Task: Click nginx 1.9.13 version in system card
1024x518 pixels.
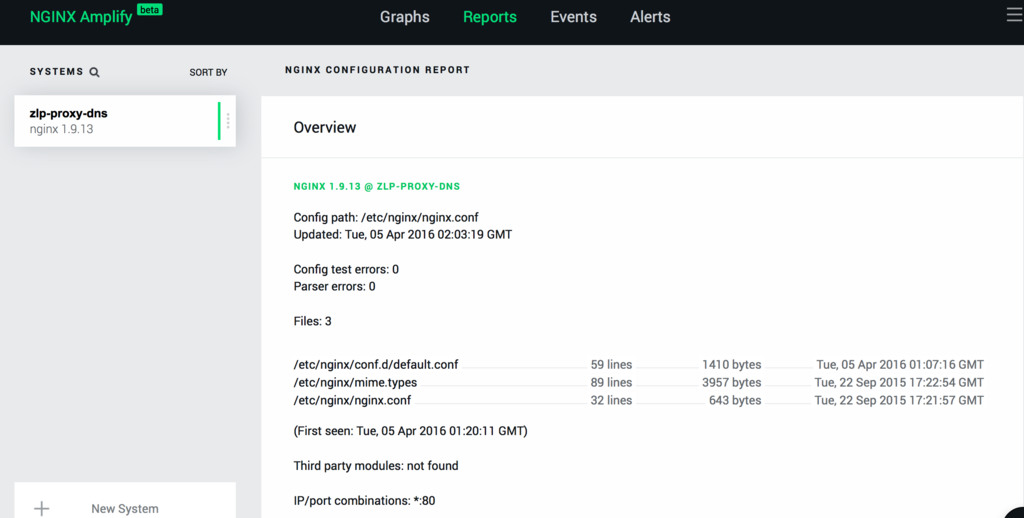Action: pyautogui.click(x=61, y=129)
